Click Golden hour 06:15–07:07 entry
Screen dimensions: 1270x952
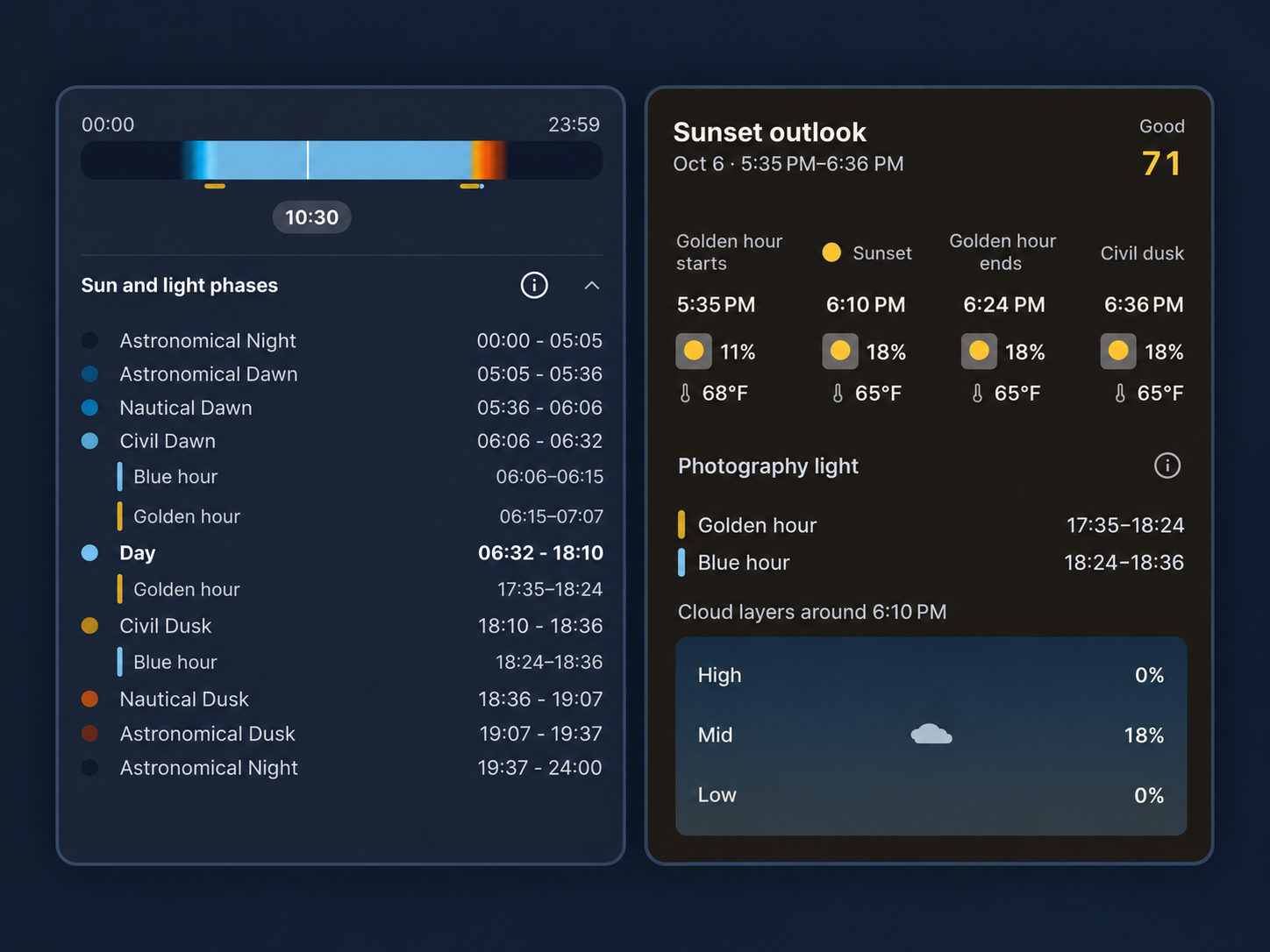[x=360, y=516]
